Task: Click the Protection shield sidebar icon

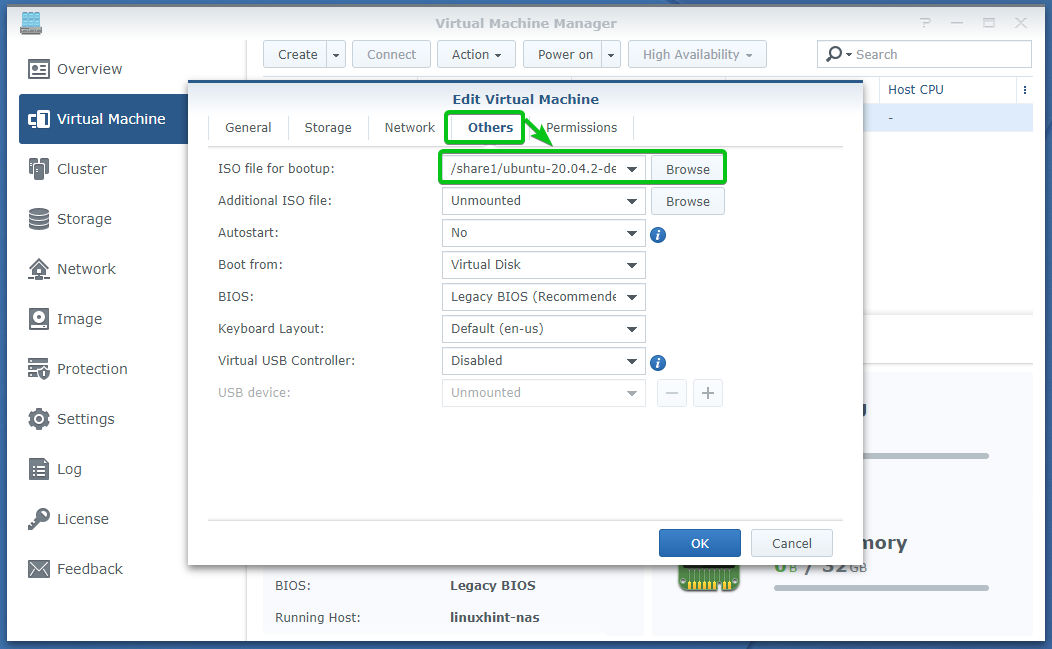Action: tap(38, 369)
